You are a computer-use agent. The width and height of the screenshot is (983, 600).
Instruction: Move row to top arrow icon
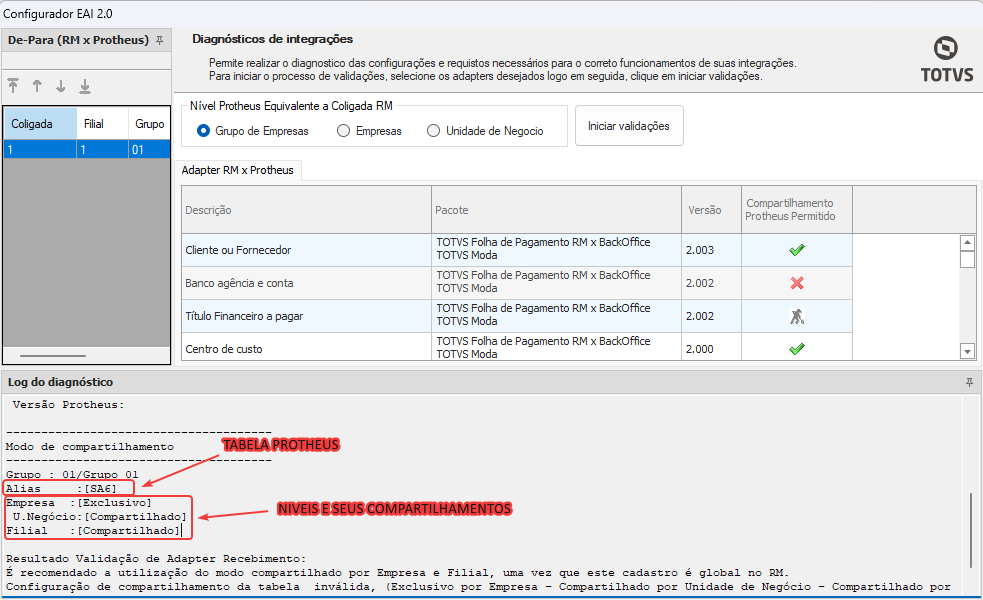13,86
